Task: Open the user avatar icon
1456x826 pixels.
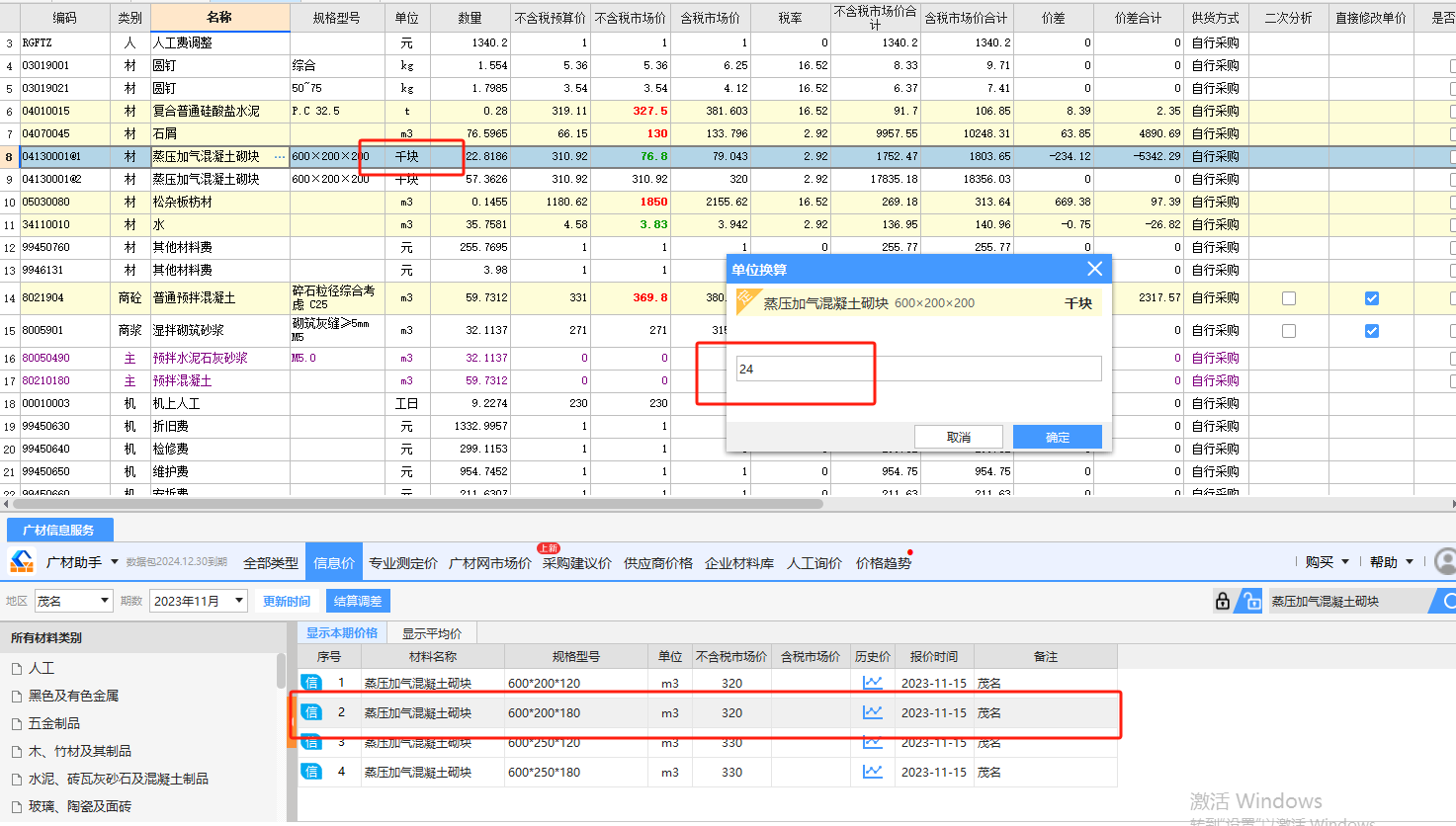Action: (1446, 561)
